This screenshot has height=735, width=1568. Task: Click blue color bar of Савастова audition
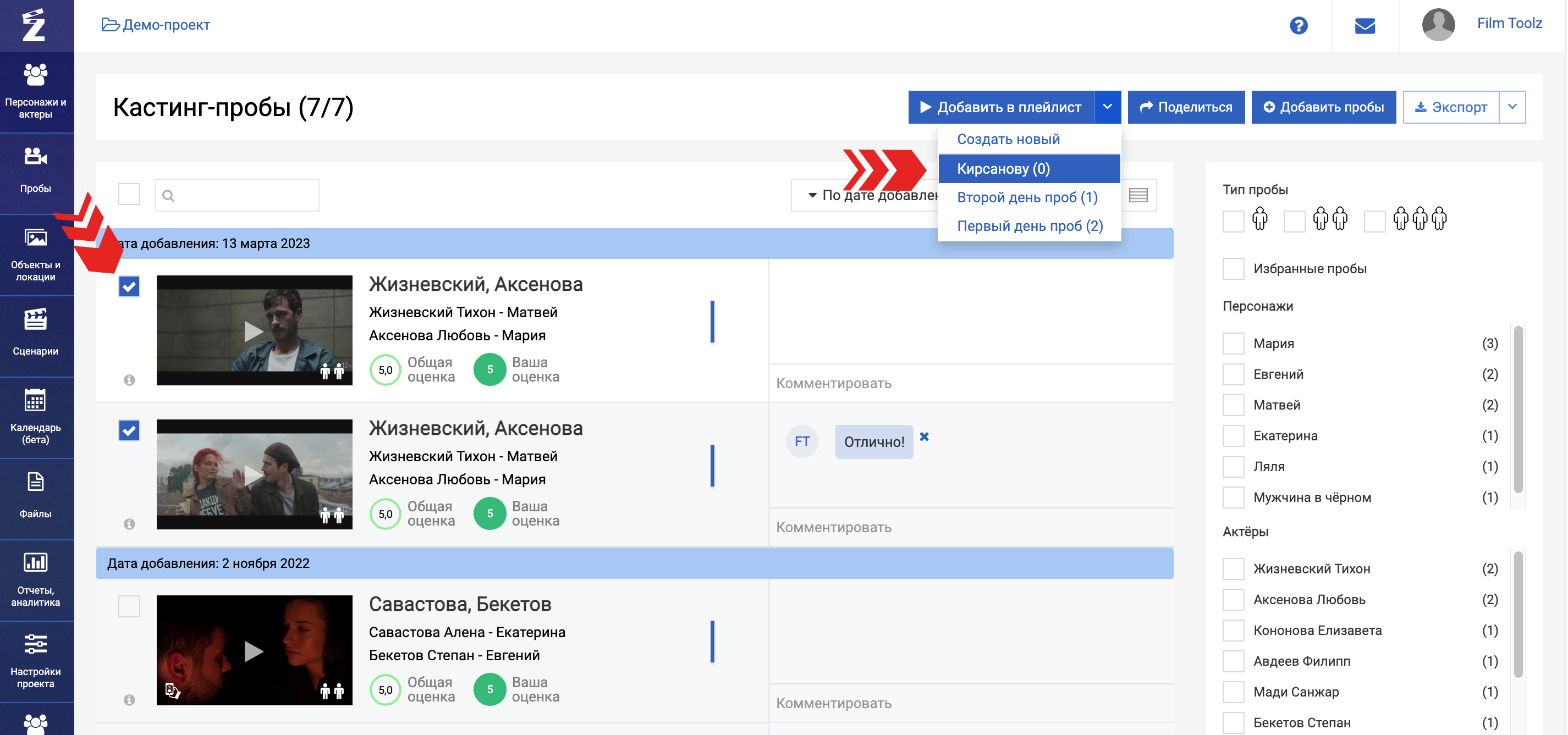(x=712, y=642)
